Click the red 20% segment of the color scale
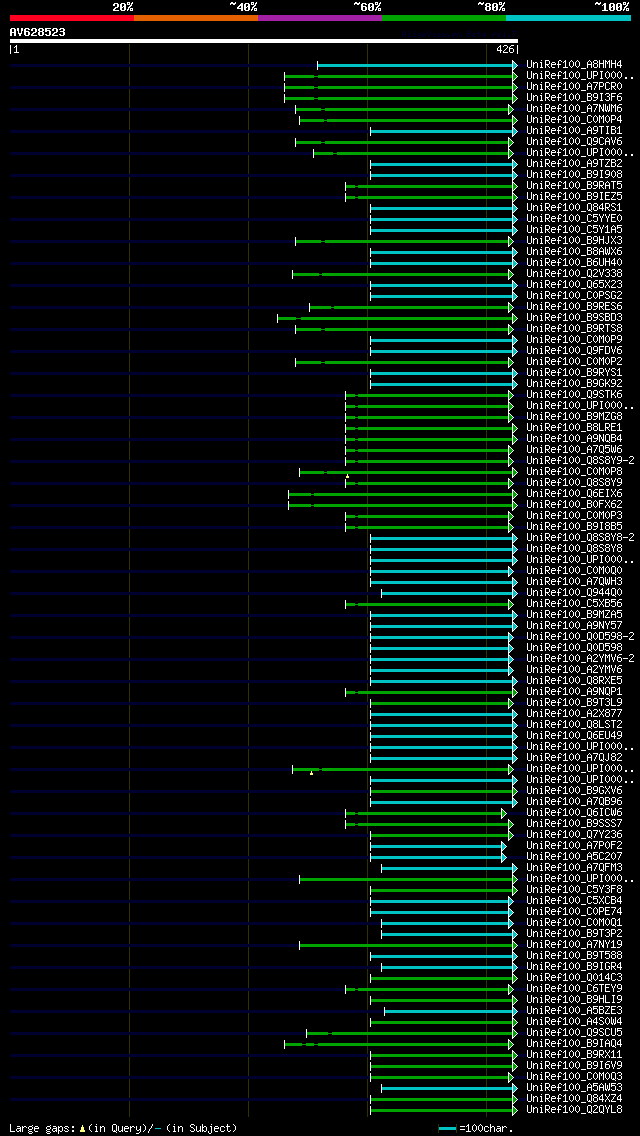 pos(72,17)
